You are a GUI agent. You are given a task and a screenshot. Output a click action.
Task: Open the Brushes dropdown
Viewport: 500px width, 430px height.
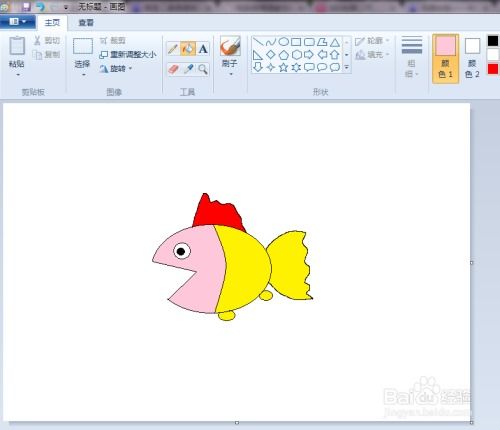pos(230,74)
